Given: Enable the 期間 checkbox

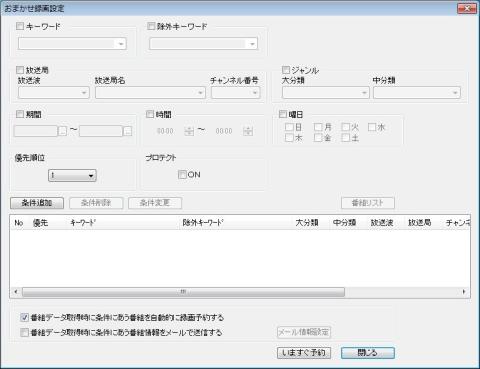Looking at the screenshot, I should (x=20, y=114).
